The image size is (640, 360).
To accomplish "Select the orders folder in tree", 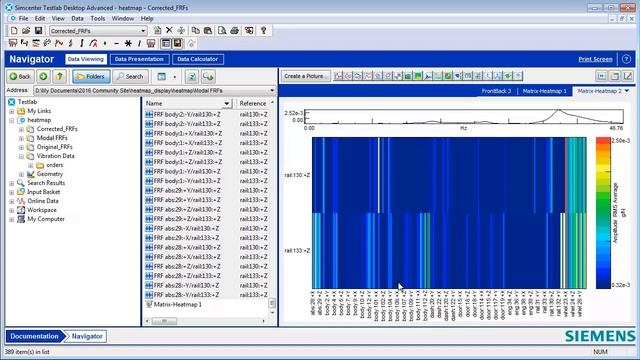I will click(55, 165).
